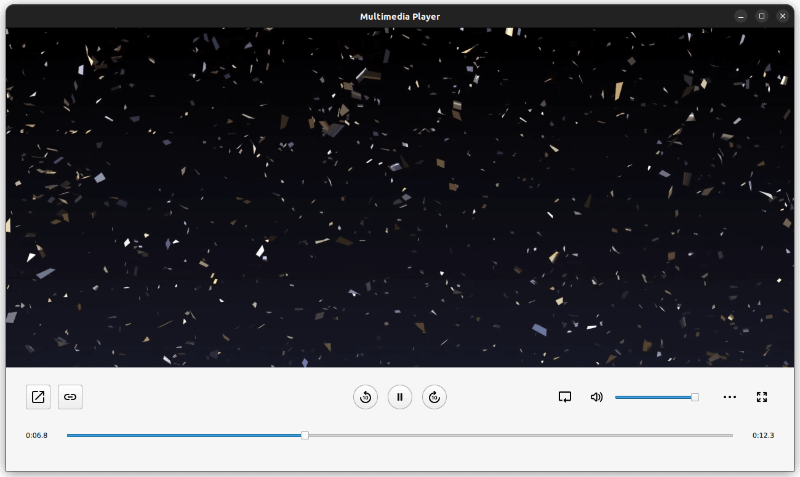Close the Multimedia Player window
The width and height of the screenshot is (800, 477).
781,16
